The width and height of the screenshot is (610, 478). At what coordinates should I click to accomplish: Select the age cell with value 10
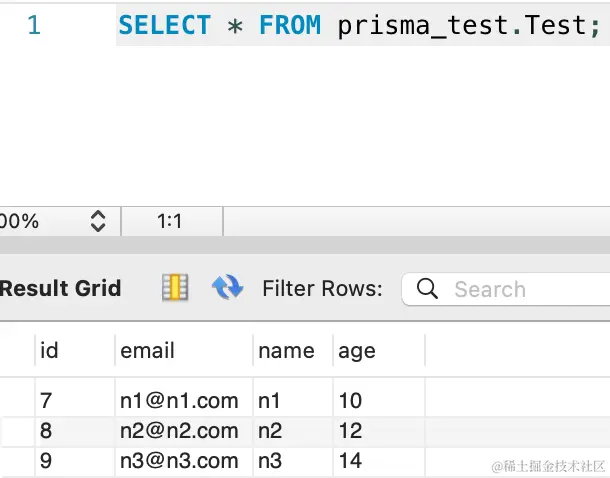pyautogui.click(x=379, y=401)
